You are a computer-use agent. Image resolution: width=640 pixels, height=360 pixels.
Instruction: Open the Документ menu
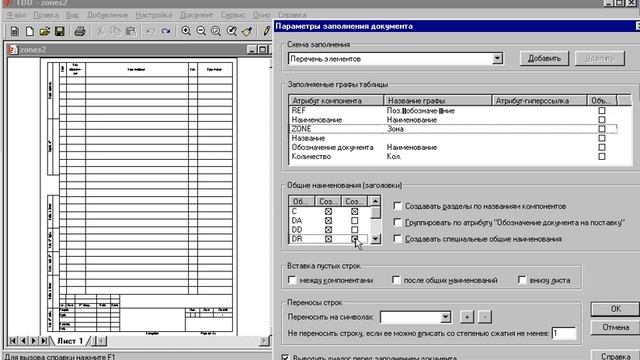pyautogui.click(x=196, y=15)
